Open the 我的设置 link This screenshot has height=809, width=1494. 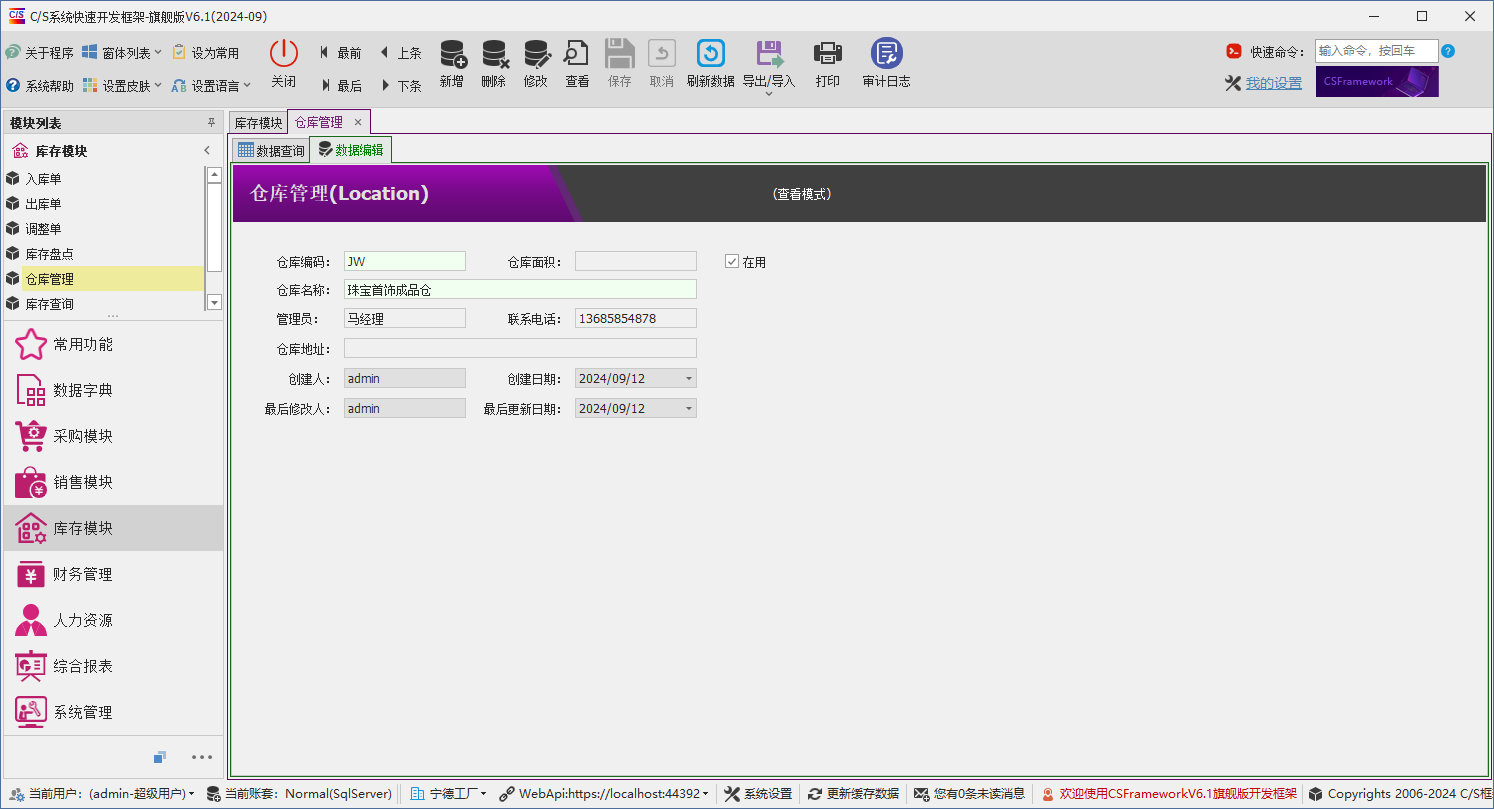click(x=1273, y=83)
